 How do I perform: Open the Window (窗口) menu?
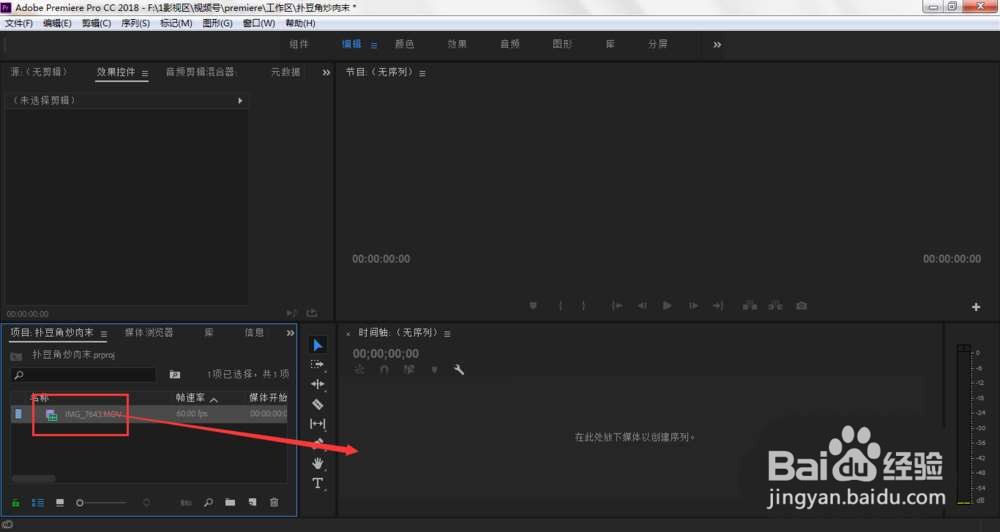(x=258, y=23)
